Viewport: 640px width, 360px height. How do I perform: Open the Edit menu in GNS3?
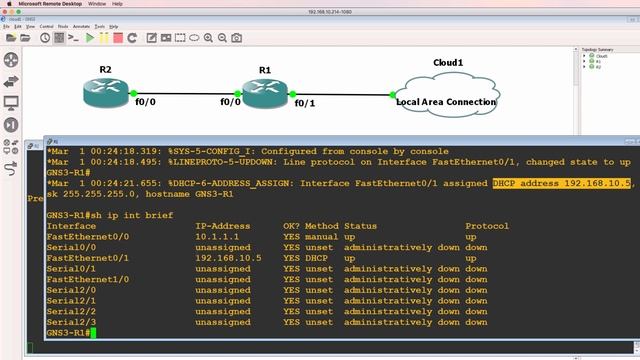click(x=18, y=27)
